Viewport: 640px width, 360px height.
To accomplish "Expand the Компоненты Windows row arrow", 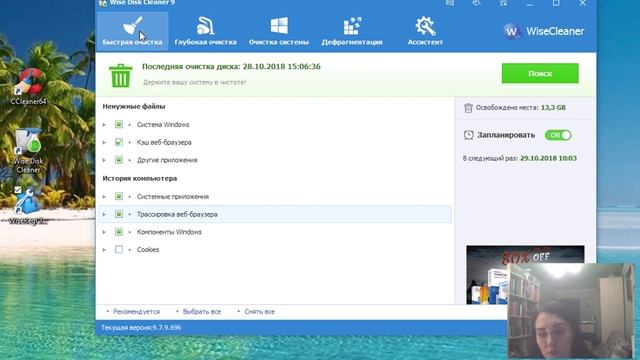I will click(x=104, y=232).
